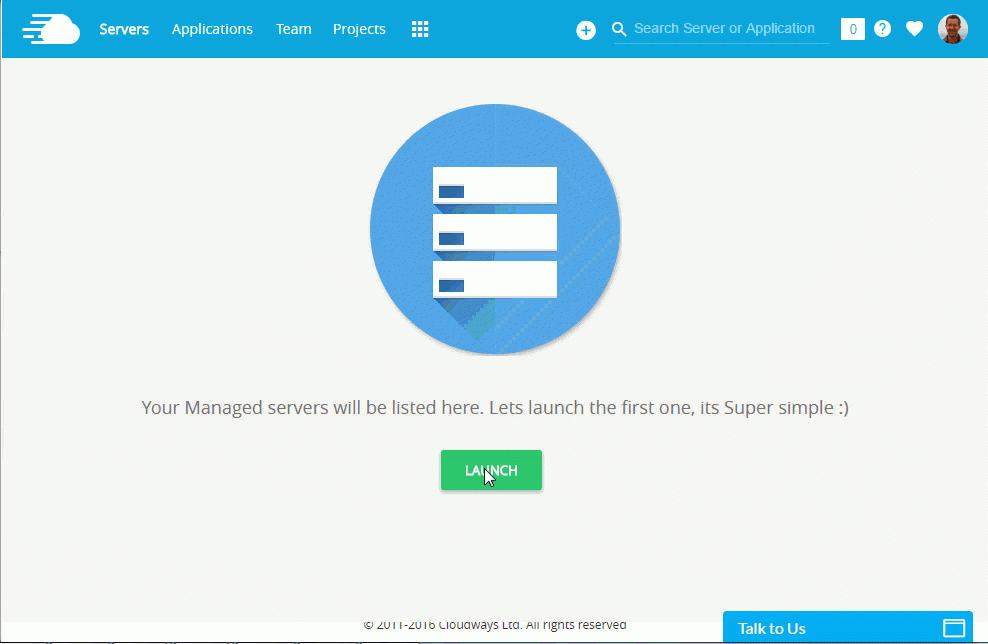
Task: Click the green LAUNCH button
Action: click(491, 470)
